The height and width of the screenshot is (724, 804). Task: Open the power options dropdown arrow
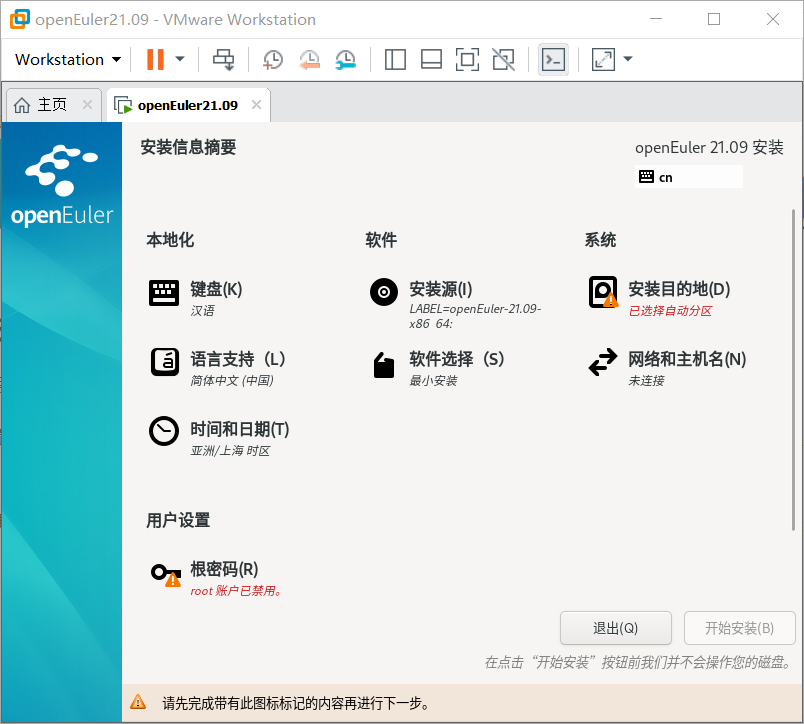(179, 59)
